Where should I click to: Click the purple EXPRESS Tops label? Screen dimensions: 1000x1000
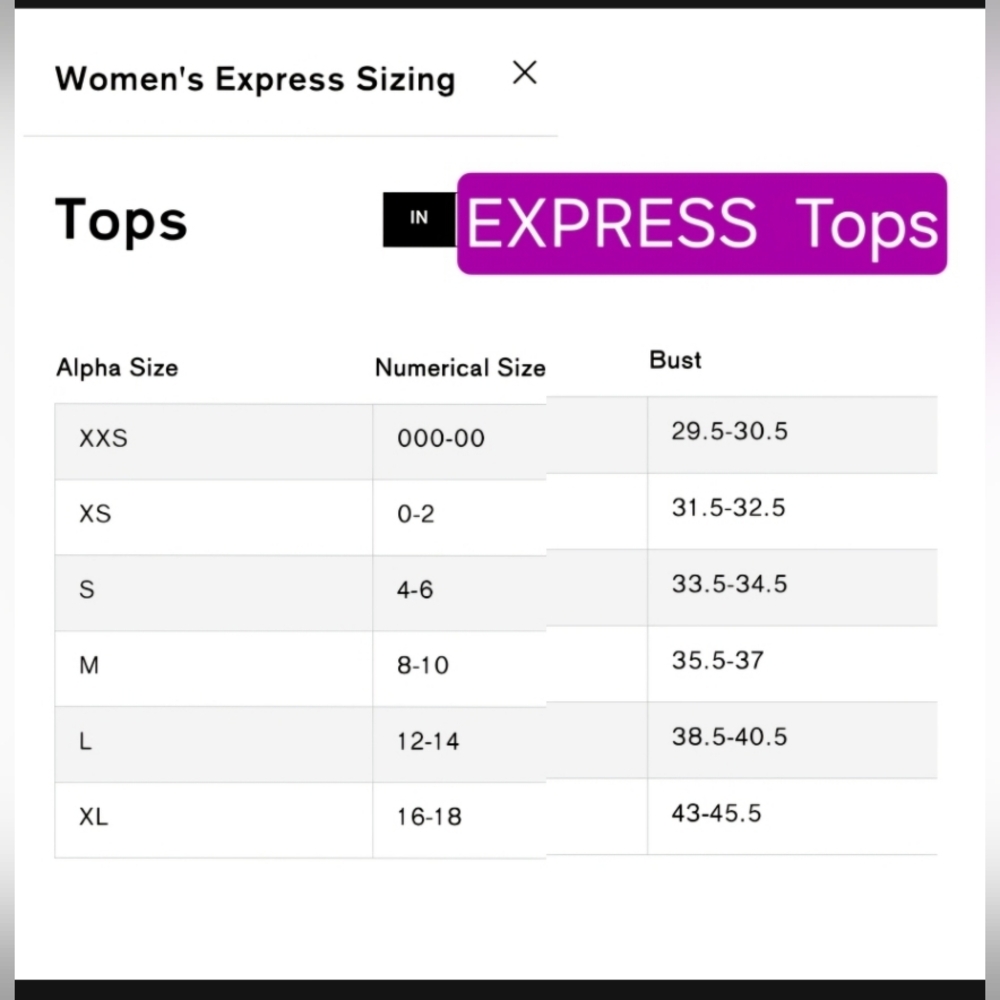[702, 223]
